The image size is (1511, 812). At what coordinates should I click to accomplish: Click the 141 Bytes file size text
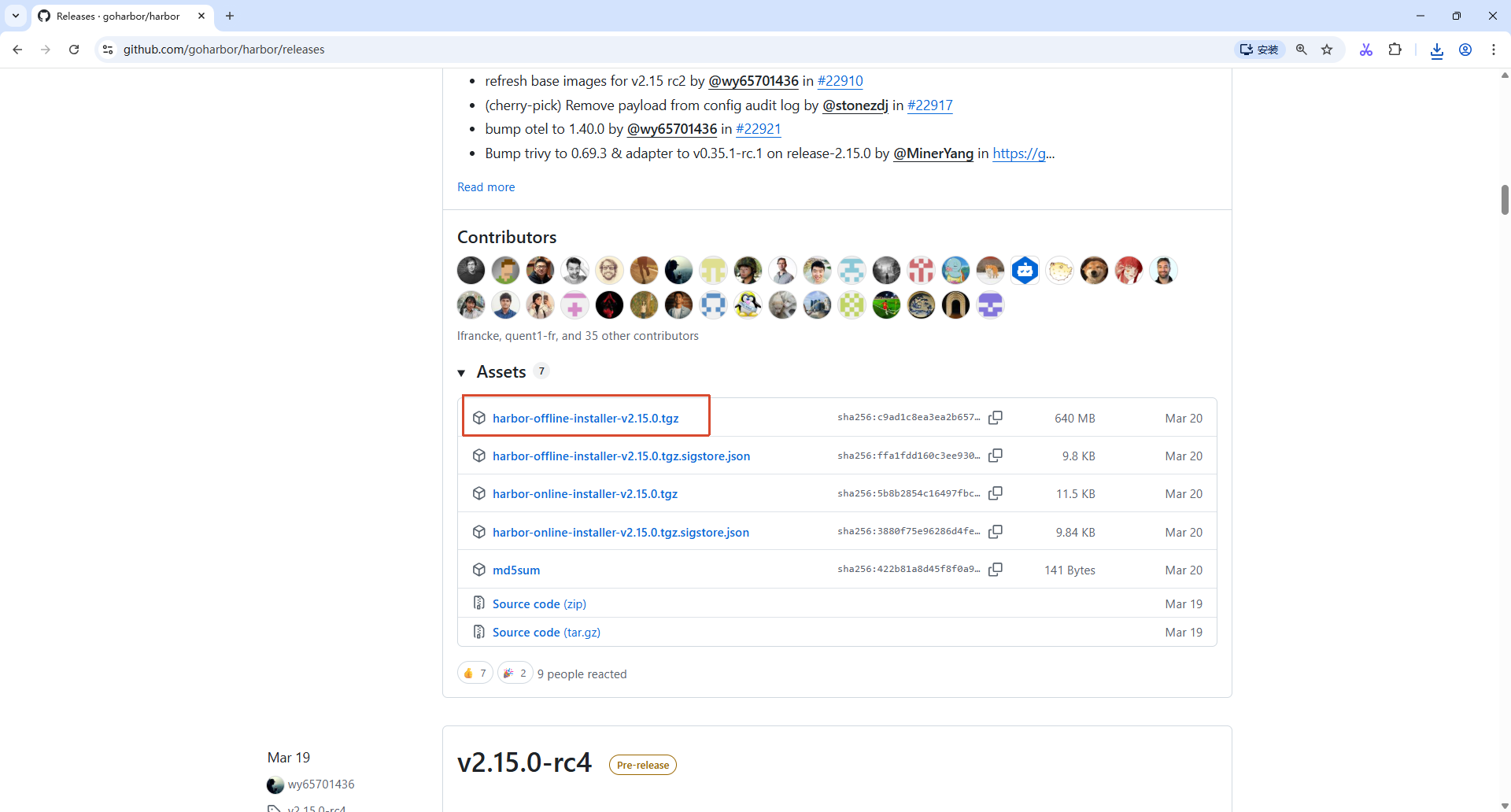(1070, 570)
